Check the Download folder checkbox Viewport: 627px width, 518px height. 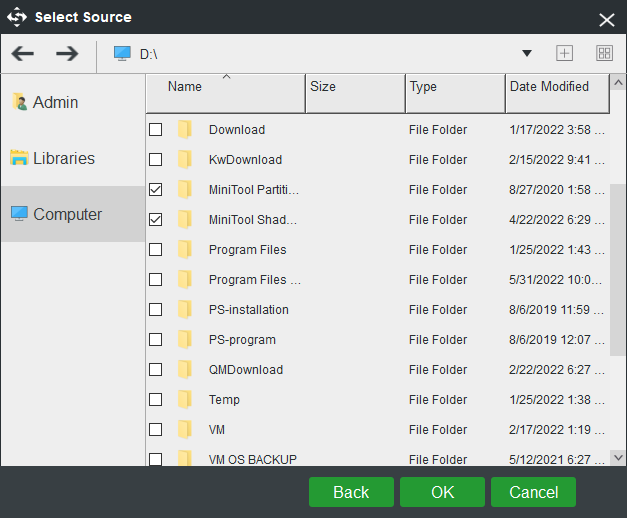tap(155, 130)
